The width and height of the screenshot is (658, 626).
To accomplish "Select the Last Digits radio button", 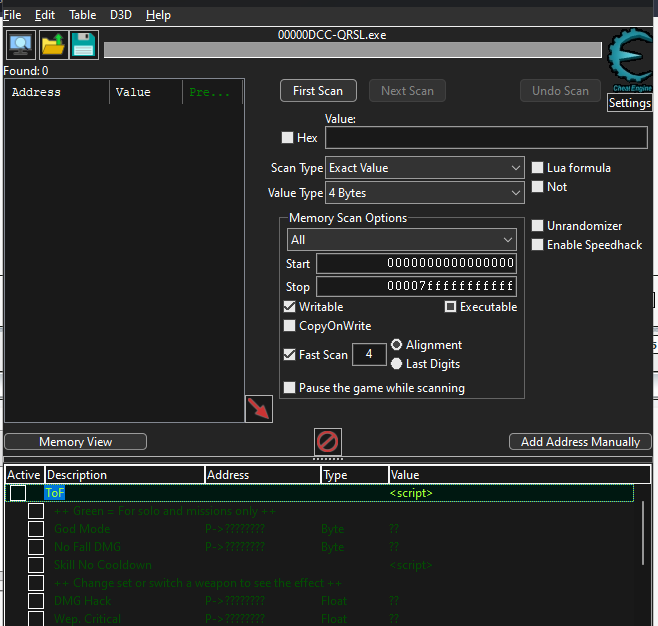I will 396,364.
